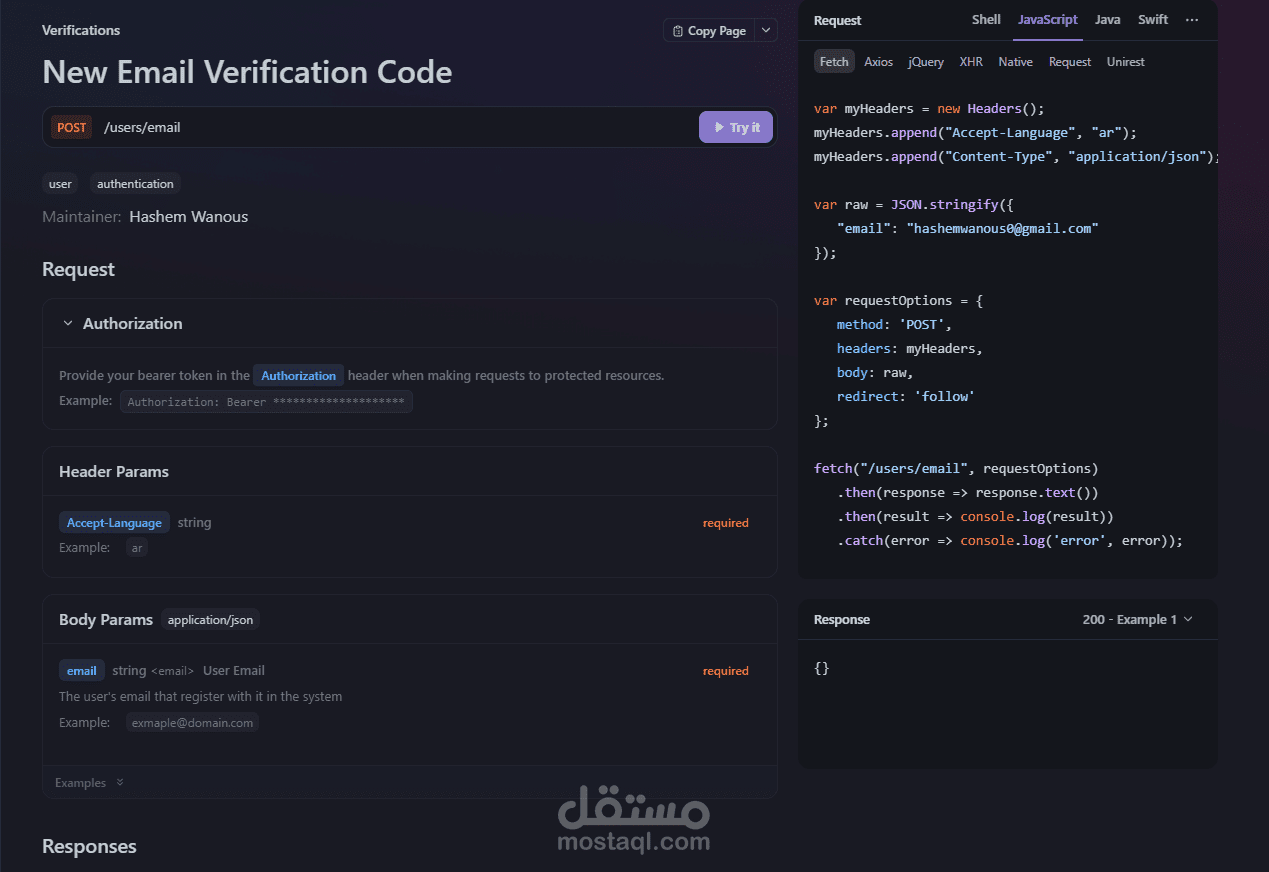Select the jQuery code variant

(926, 61)
